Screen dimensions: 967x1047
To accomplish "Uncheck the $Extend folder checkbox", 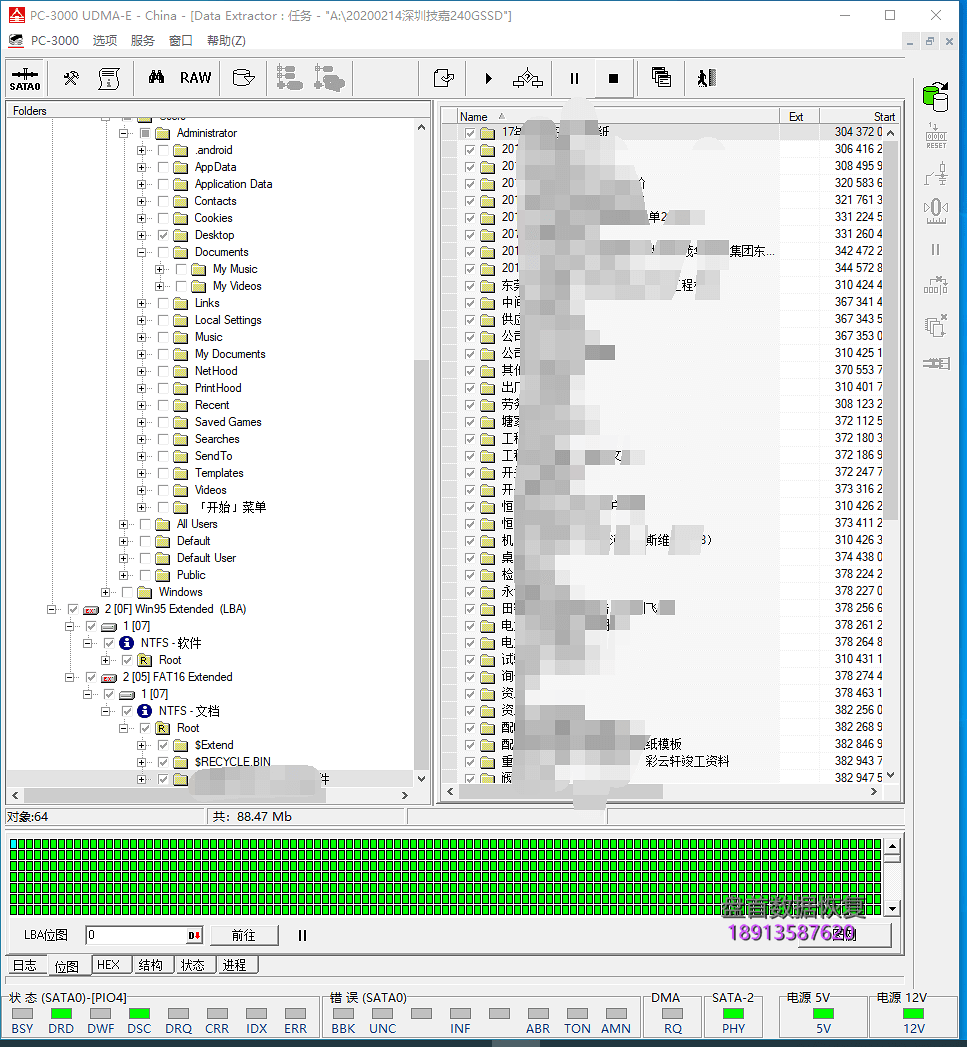I will (164, 745).
